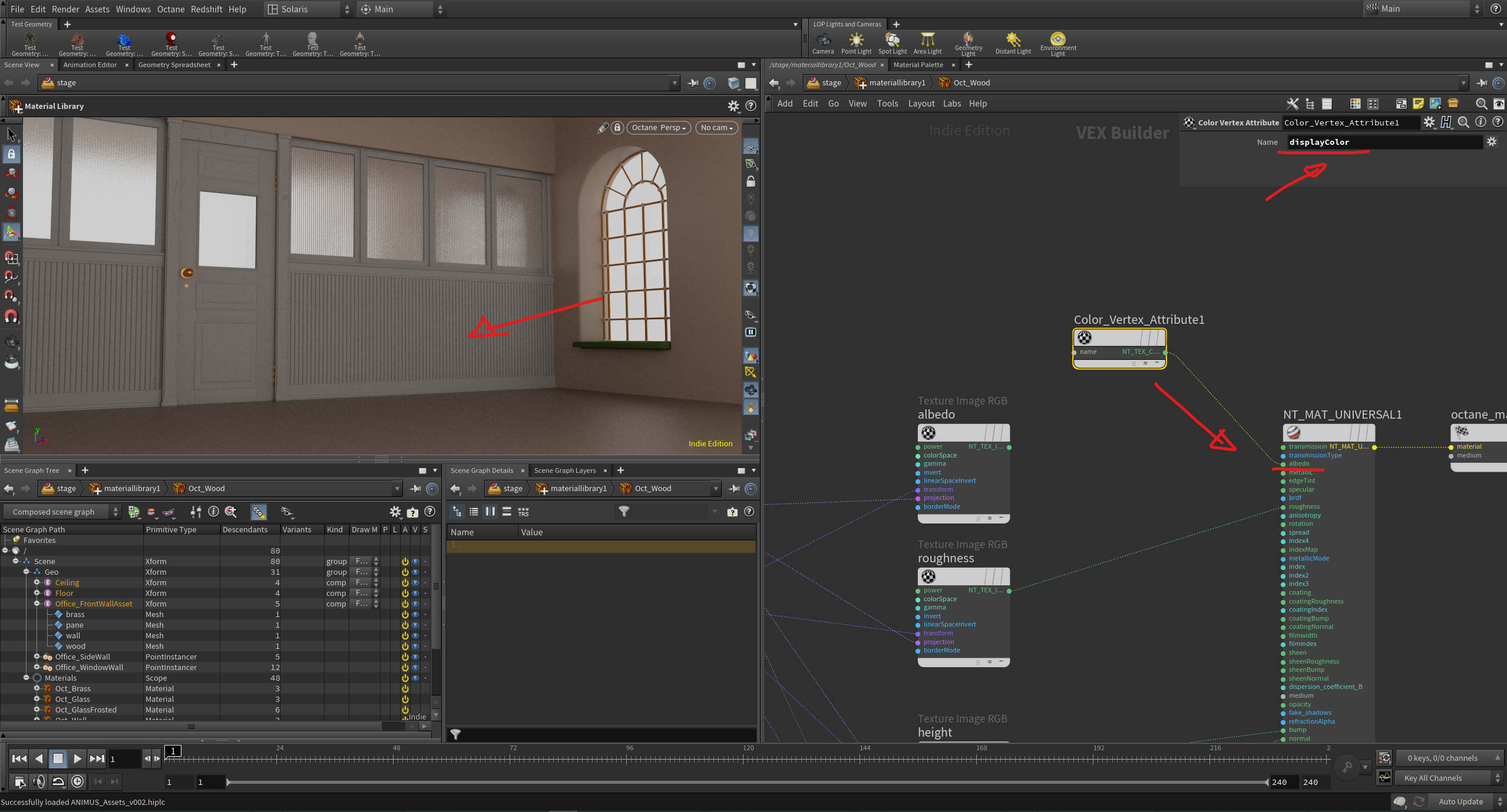This screenshot has width=1507, height=812.
Task: Toggle visibility eye for wall mesh
Action: tap(415, 636)
